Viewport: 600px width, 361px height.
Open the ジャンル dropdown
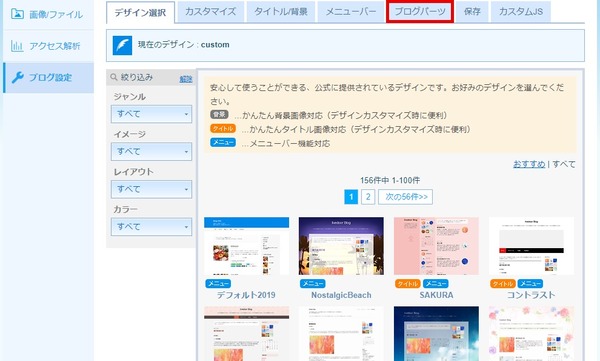point(152,114)
